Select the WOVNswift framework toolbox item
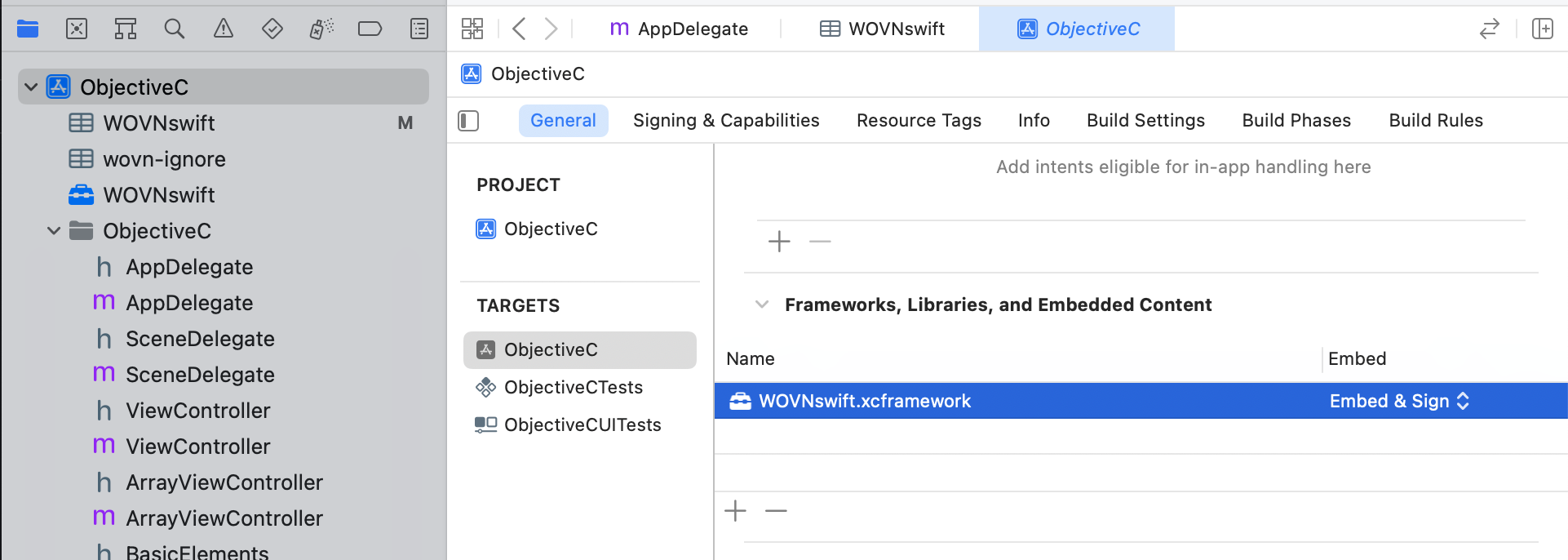 (x=158, y=195)
